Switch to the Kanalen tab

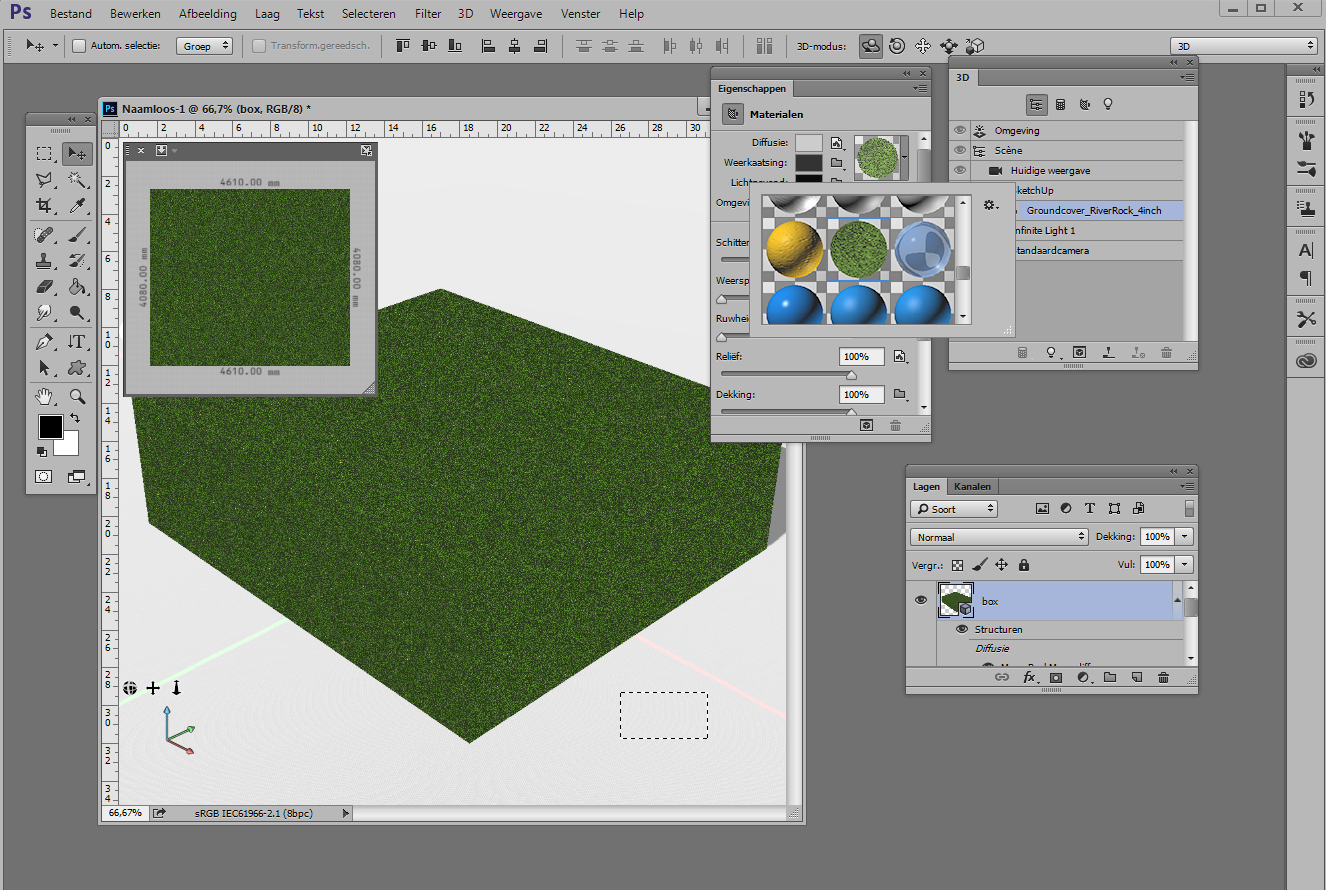point(972,487)
